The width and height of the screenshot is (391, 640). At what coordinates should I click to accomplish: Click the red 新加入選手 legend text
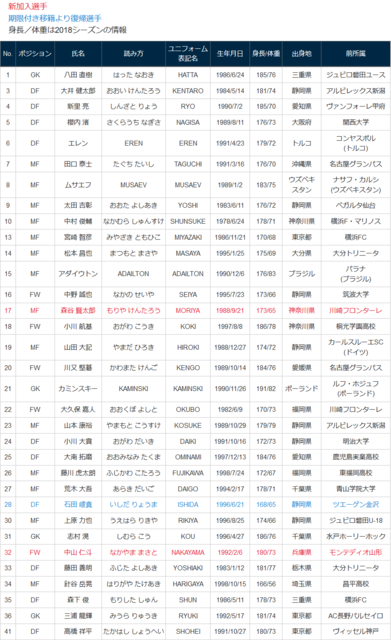[28, 6]
